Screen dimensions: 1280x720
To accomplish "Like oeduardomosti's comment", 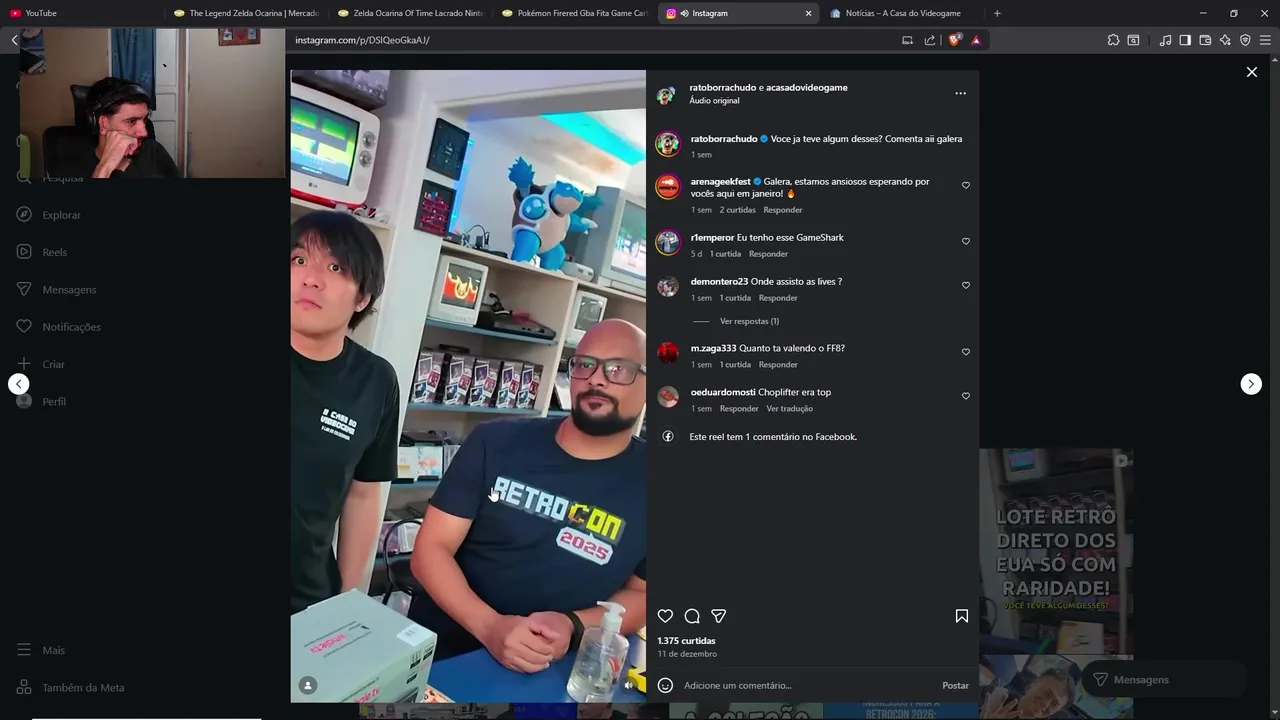I will (966, 396).
